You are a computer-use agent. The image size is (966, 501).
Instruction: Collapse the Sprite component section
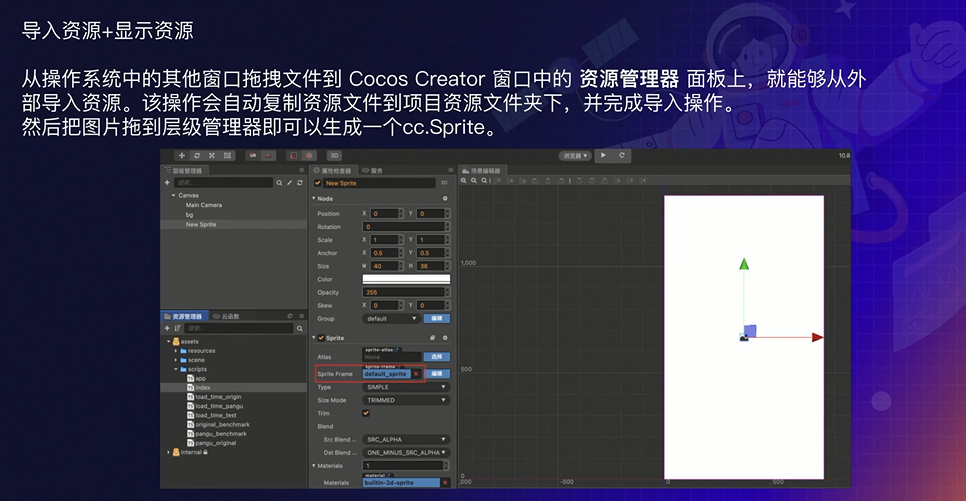pos(314,338)
